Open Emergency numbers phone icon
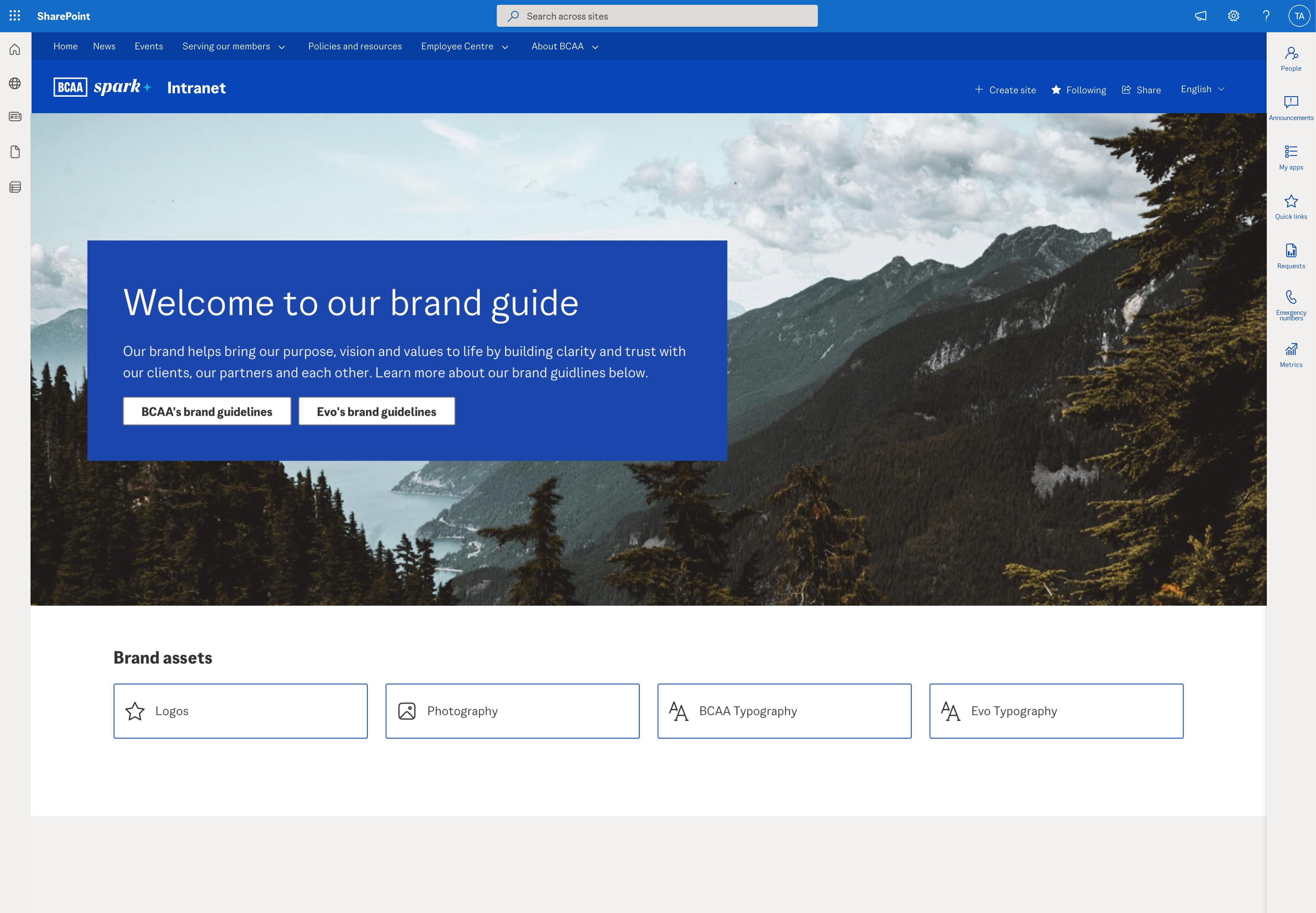 [1291, 296]
